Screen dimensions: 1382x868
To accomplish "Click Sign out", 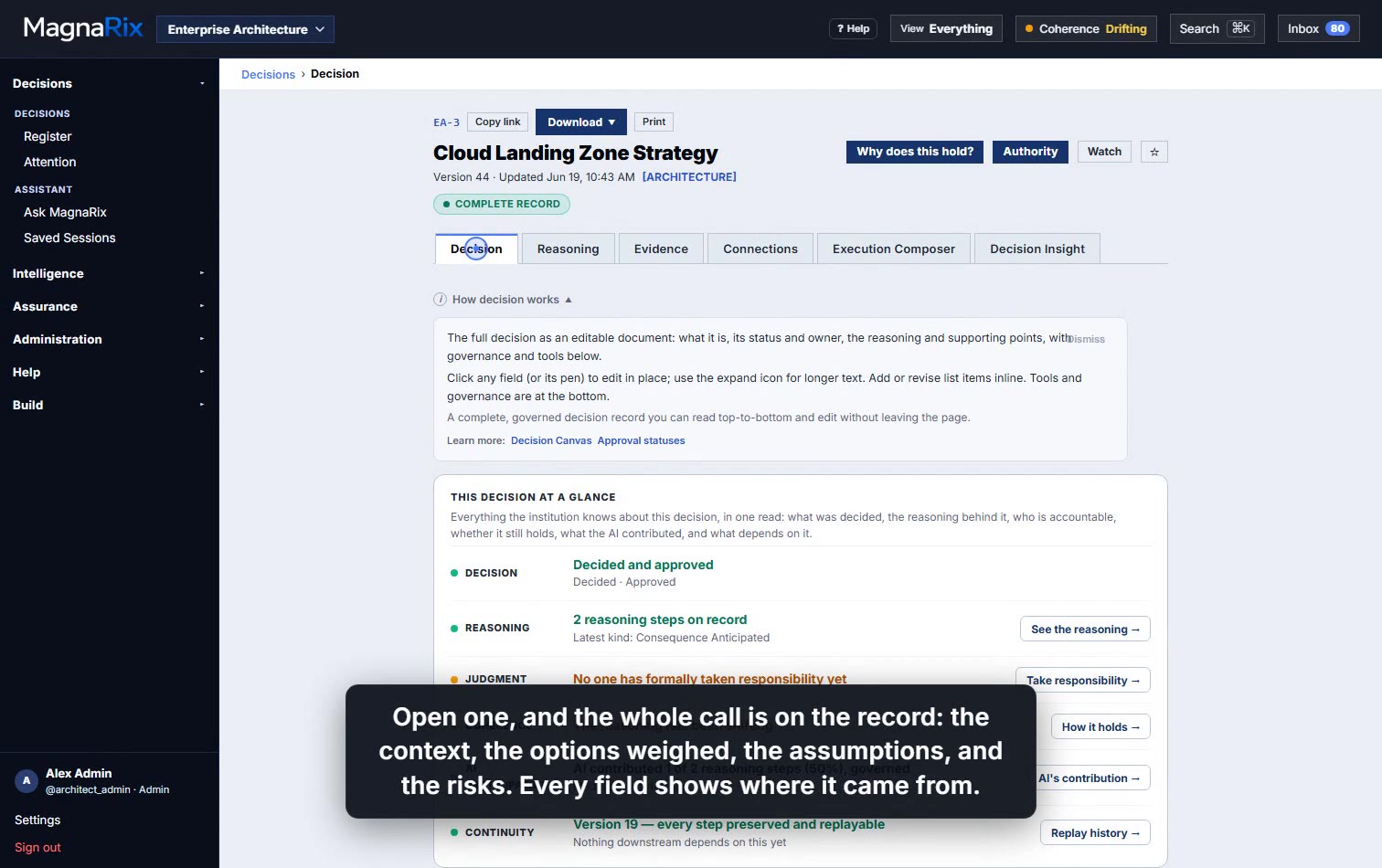I will (37, 847).
